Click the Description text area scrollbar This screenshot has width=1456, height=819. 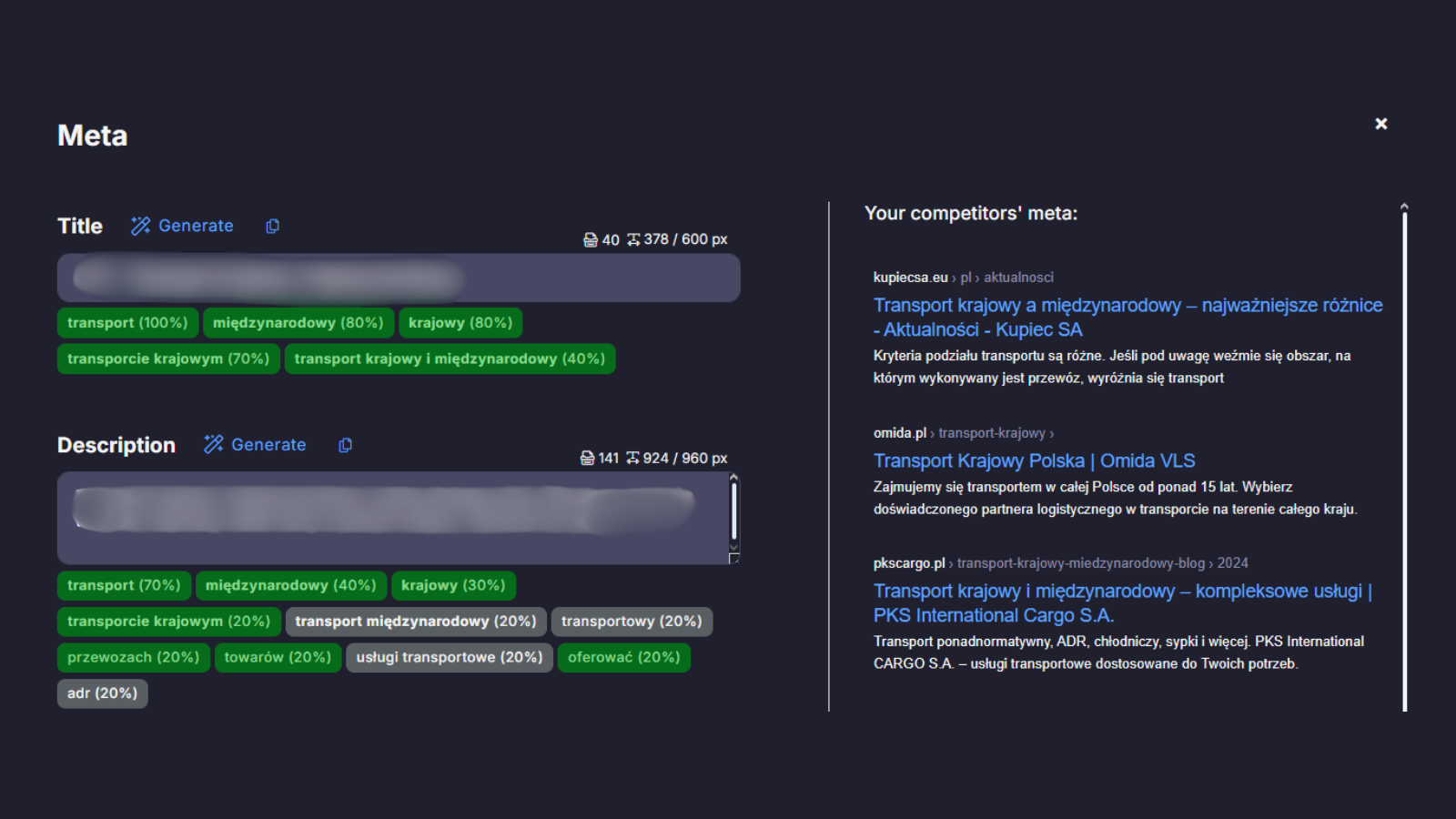click(734, 512)
